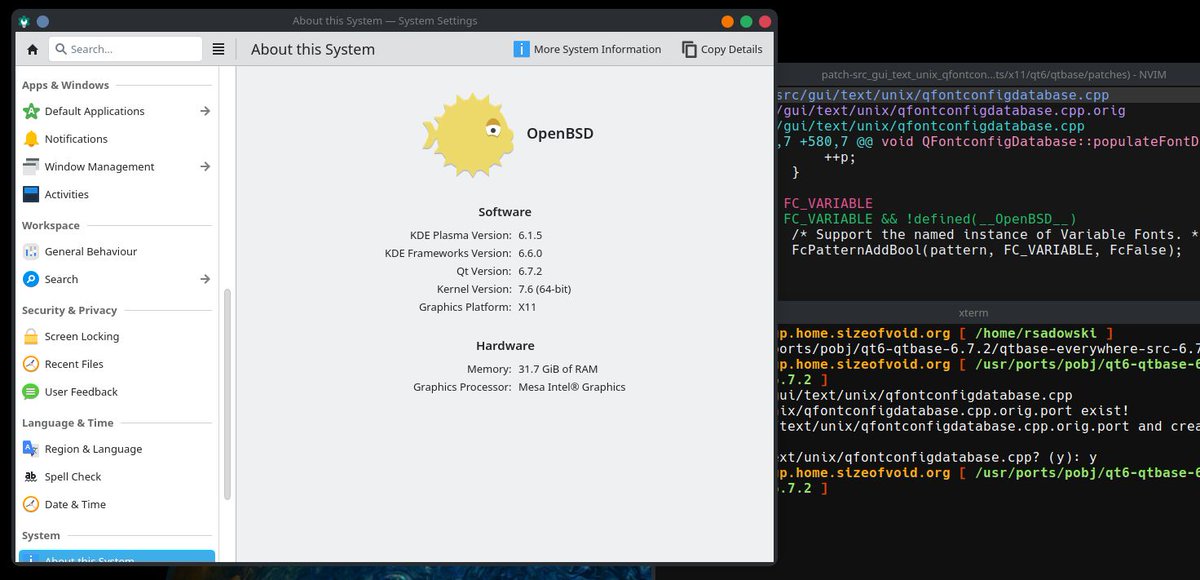Click the Search magnifier icon in sidebar
The image size is (1200, 580).
(31, 280)
